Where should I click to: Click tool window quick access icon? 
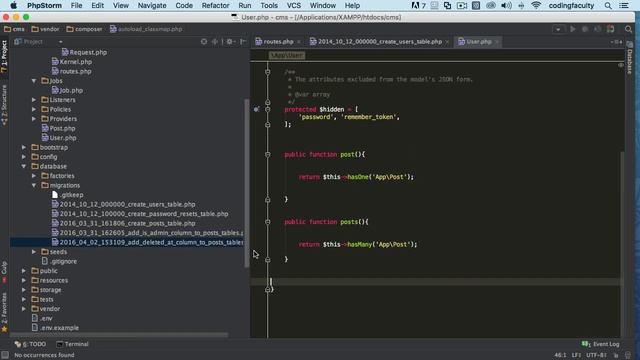5,355
